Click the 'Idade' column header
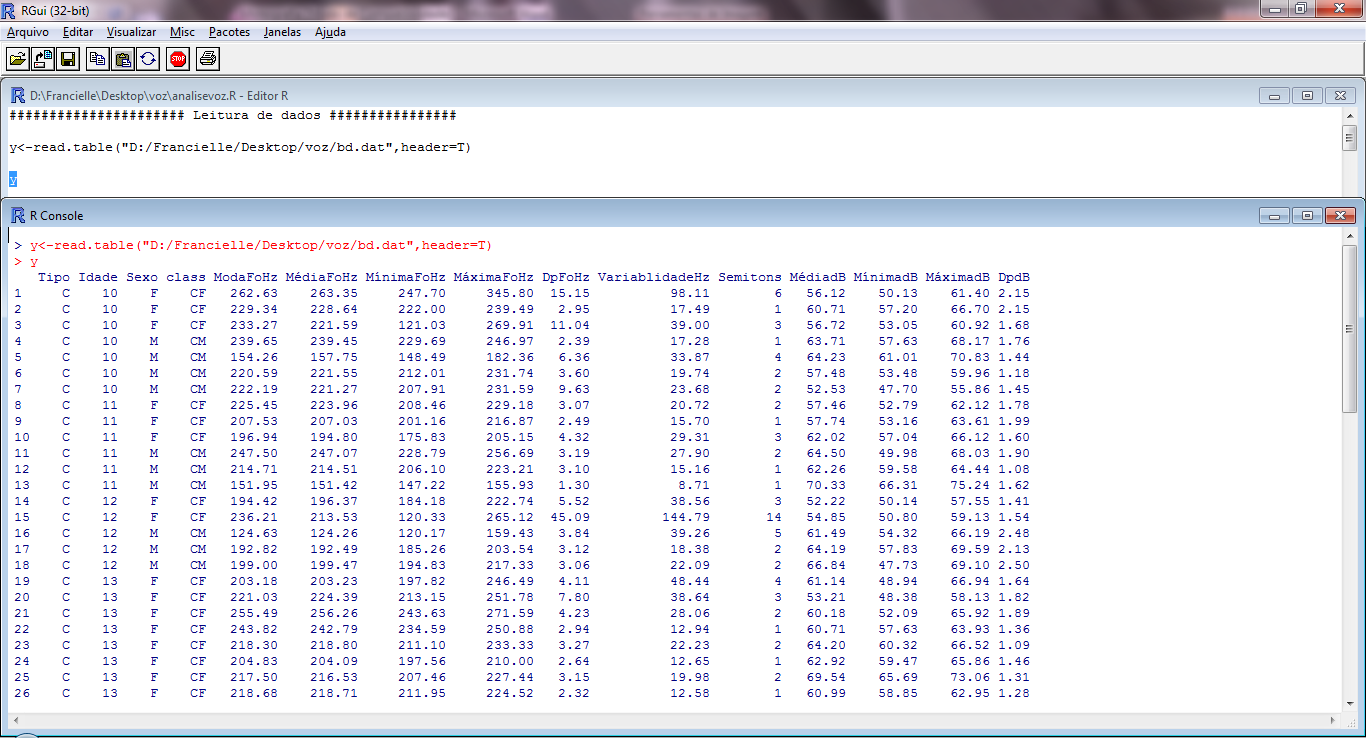The width and height of the screenshot is (1366, 738). click(x=98, y=277)
